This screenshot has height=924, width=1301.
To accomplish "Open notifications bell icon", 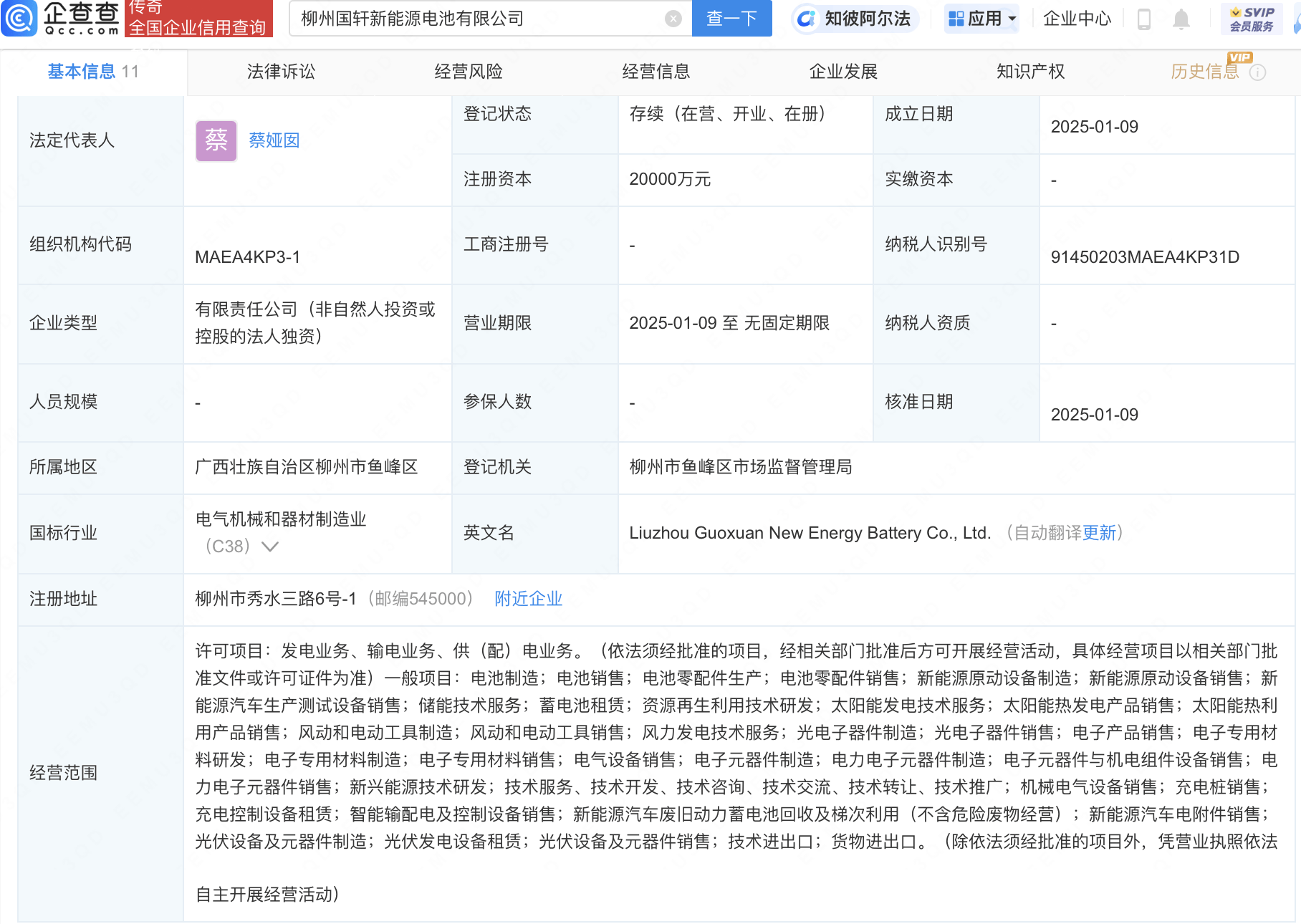I will click(1181, 19).
